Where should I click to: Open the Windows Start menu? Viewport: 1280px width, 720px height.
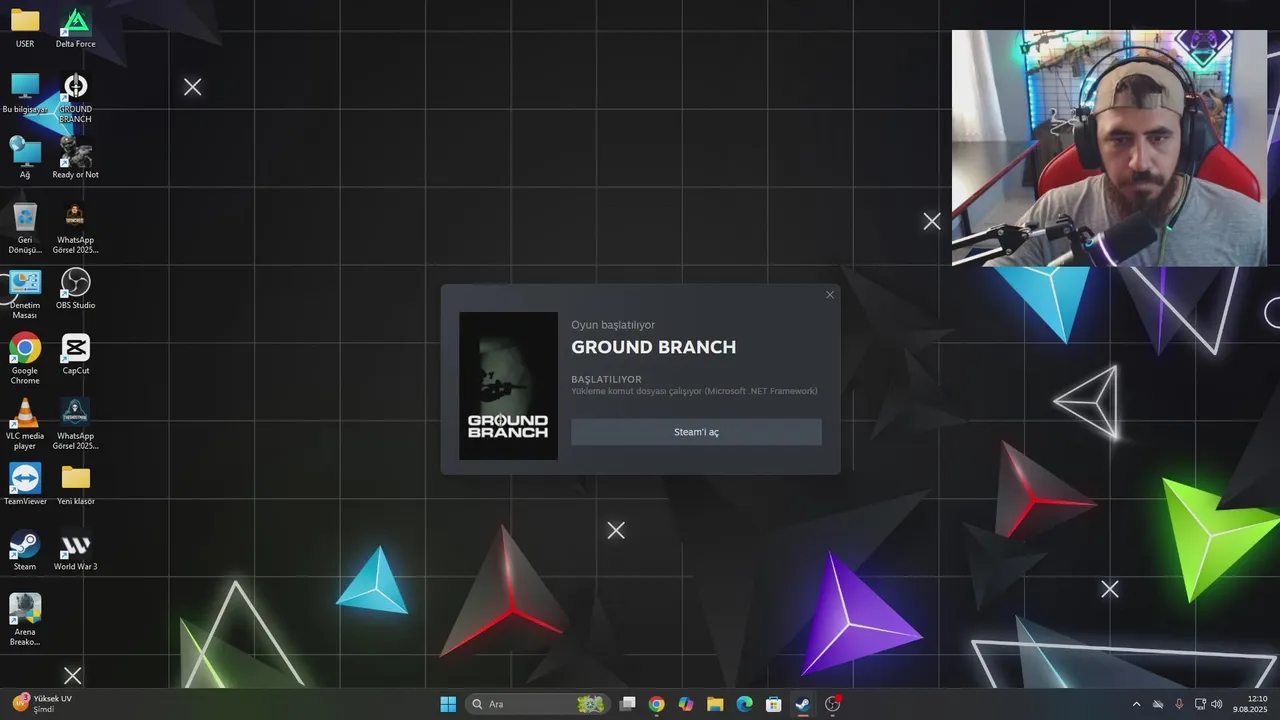pos(448,704)
